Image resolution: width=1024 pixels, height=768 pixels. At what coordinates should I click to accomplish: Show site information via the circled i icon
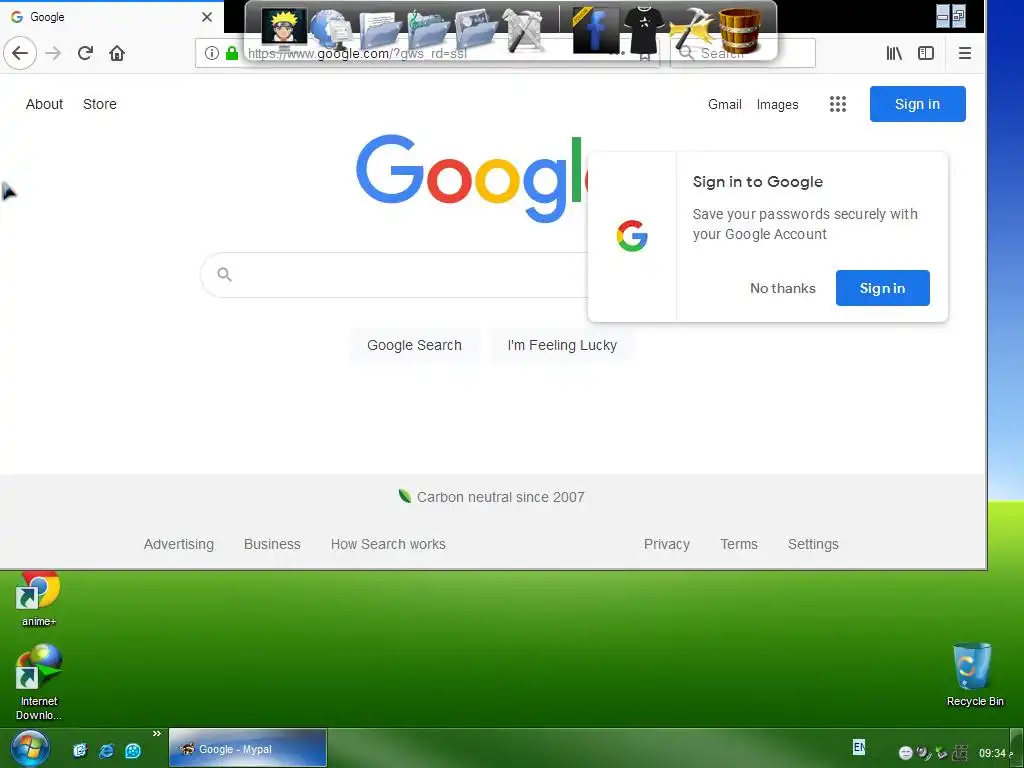coord(212,53)
